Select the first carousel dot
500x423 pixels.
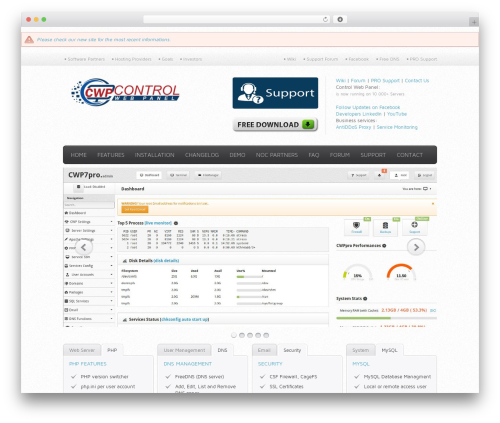pyautogui.click(x=234, y=335)
